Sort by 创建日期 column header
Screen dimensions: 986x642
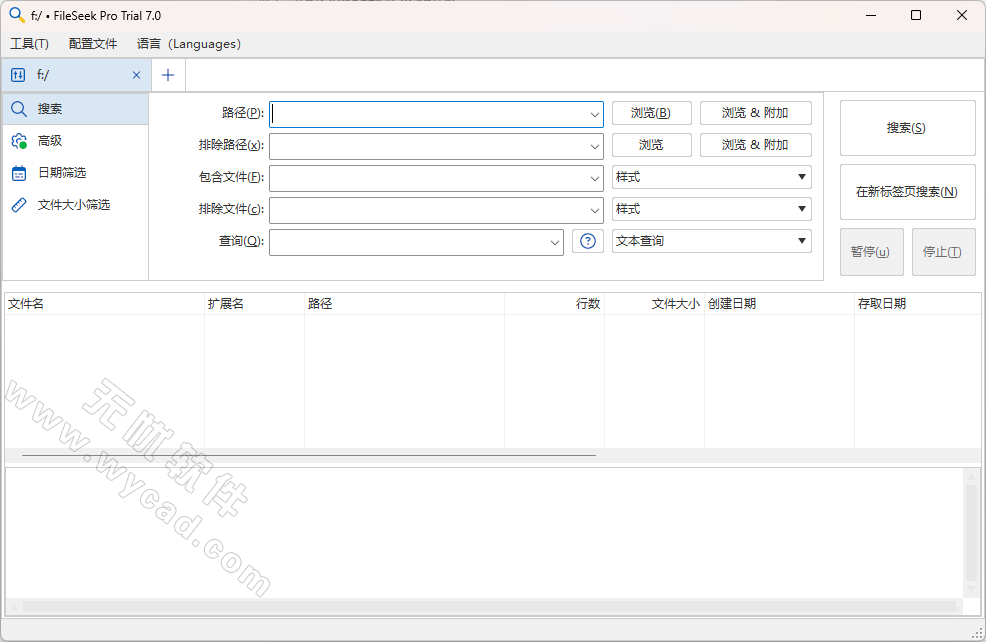pos(779,304)
